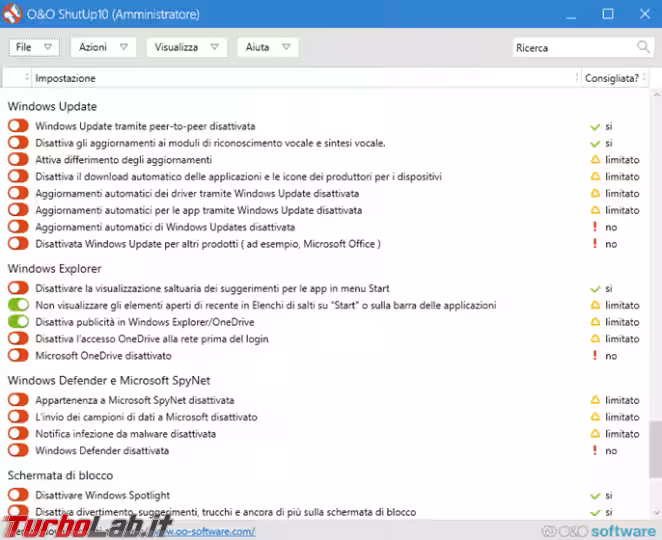
Task: Sort by the Impostazione column header
Action: [304, 78]
